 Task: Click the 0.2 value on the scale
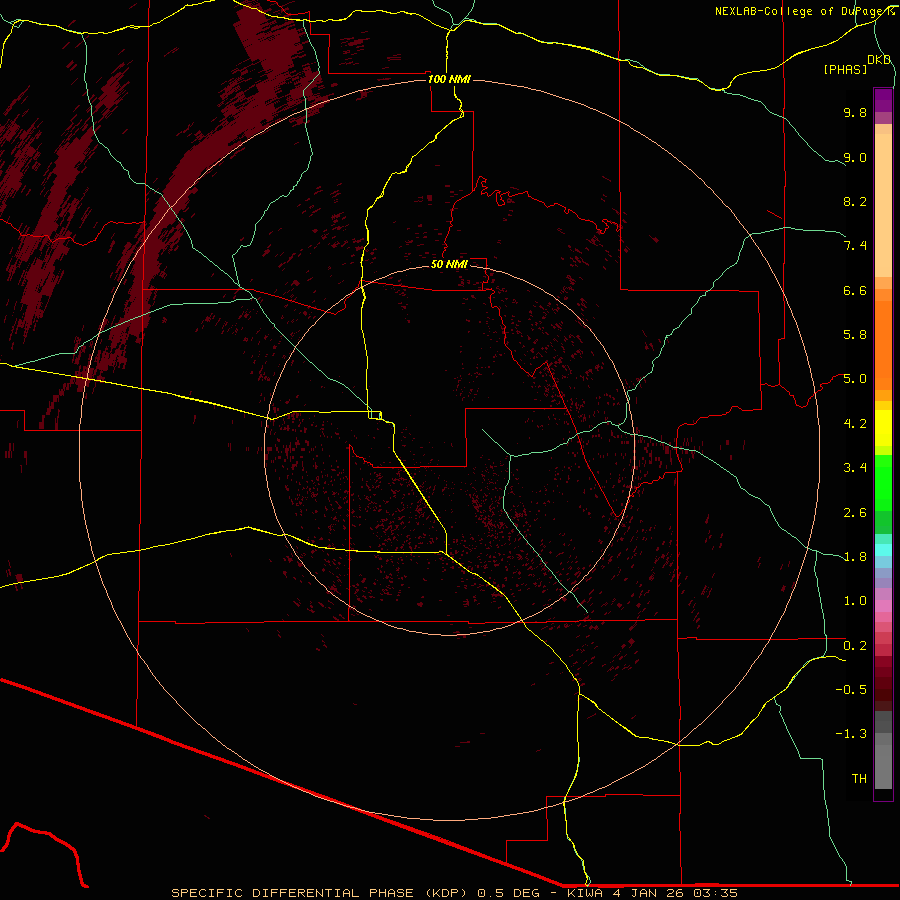tap(855, 646)
